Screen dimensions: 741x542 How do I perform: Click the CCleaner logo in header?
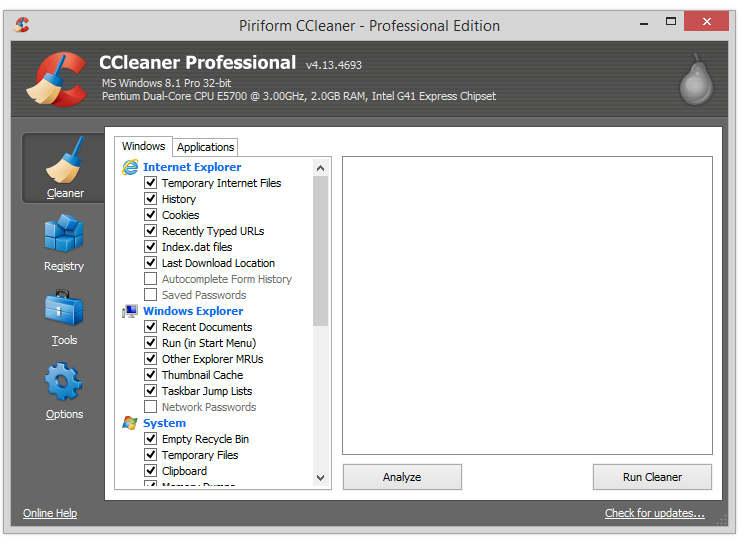pyautogui.click(x=57, y=79)
